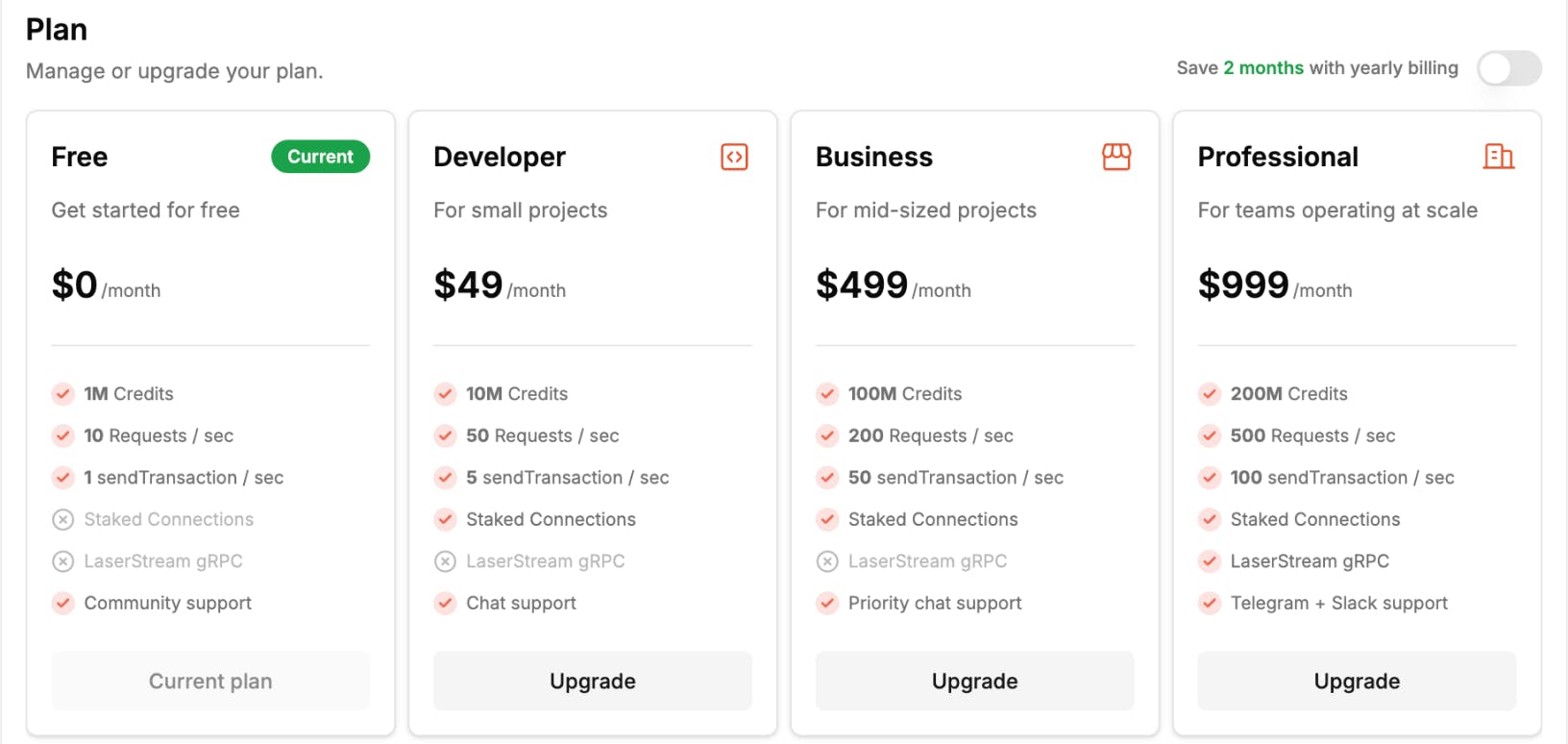Enable yearly billing with the switch
Image resolution: width=1568 pixels, height=744 pixels.
point(1508,68)
